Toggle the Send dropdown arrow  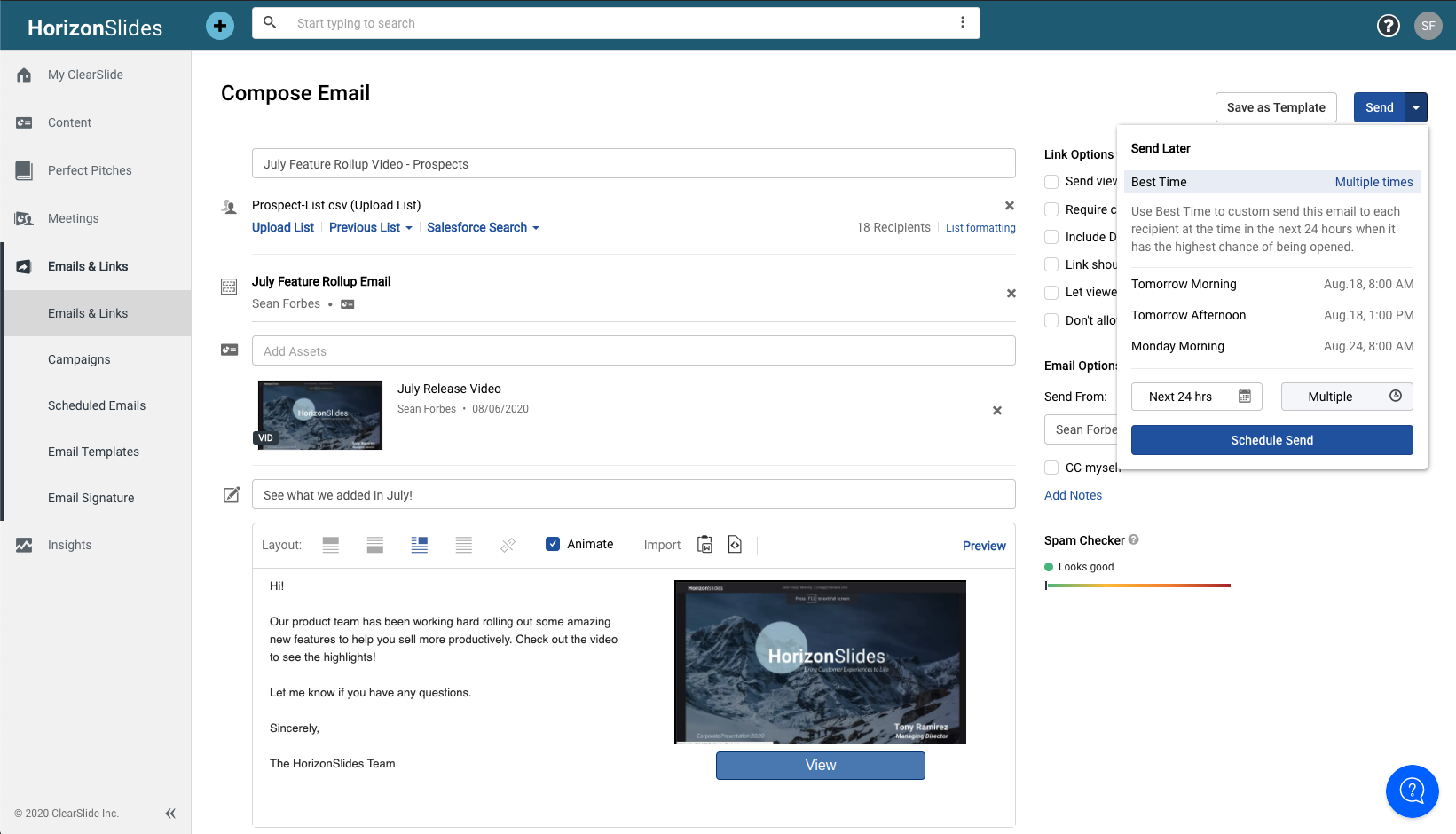[x=1416, y=107]
